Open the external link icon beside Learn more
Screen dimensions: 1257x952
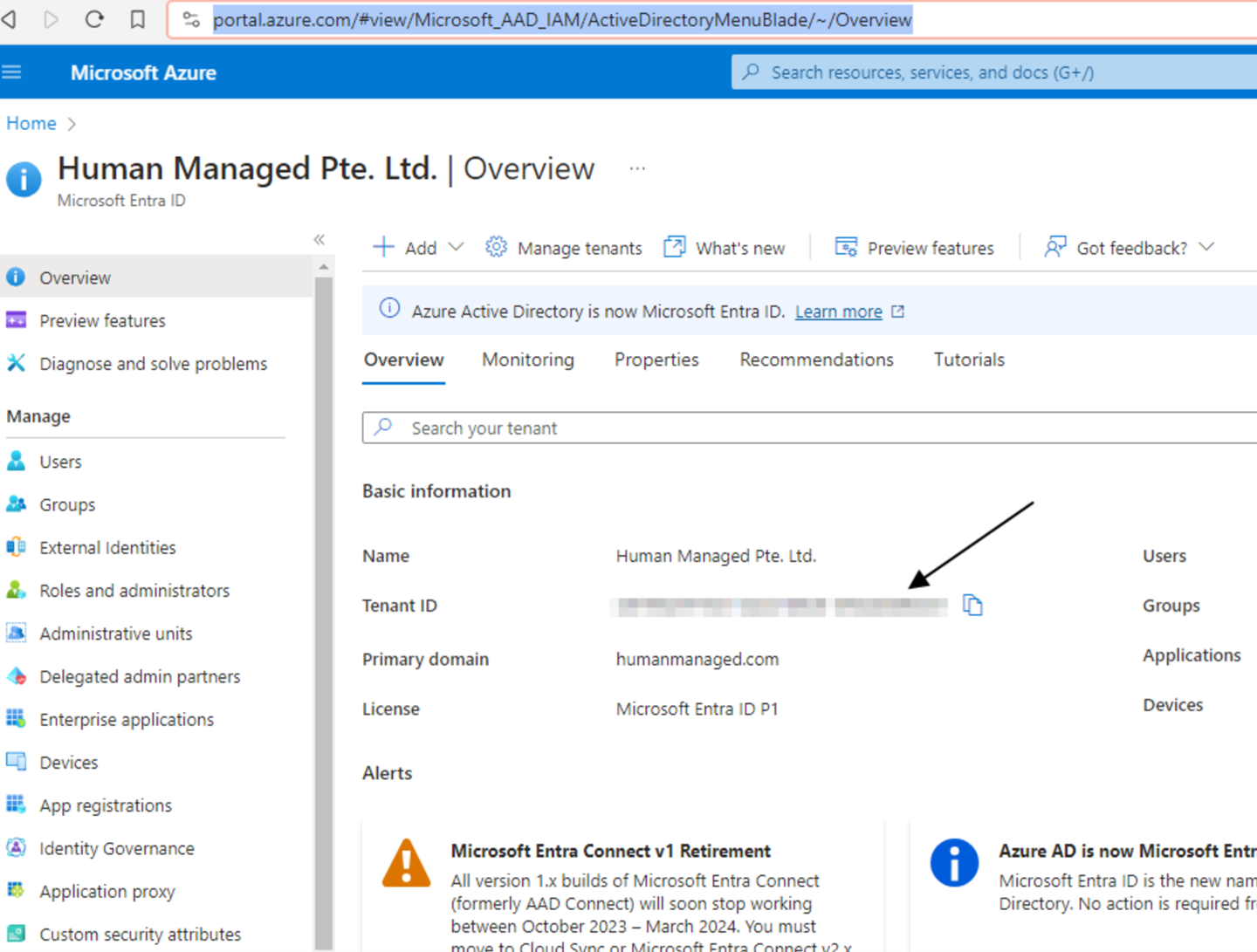point(897,312)
